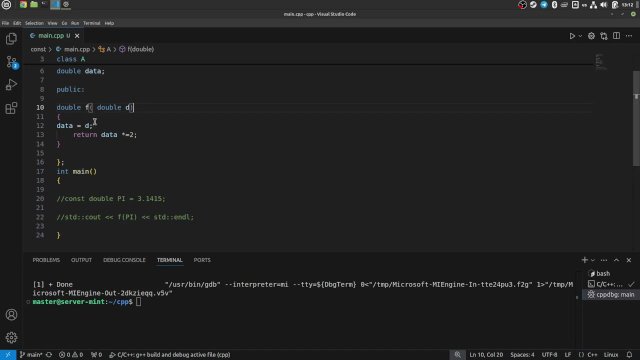Open errors and warnings count in status bar
Screen dimensions: 640x360
tap(71, 355)
